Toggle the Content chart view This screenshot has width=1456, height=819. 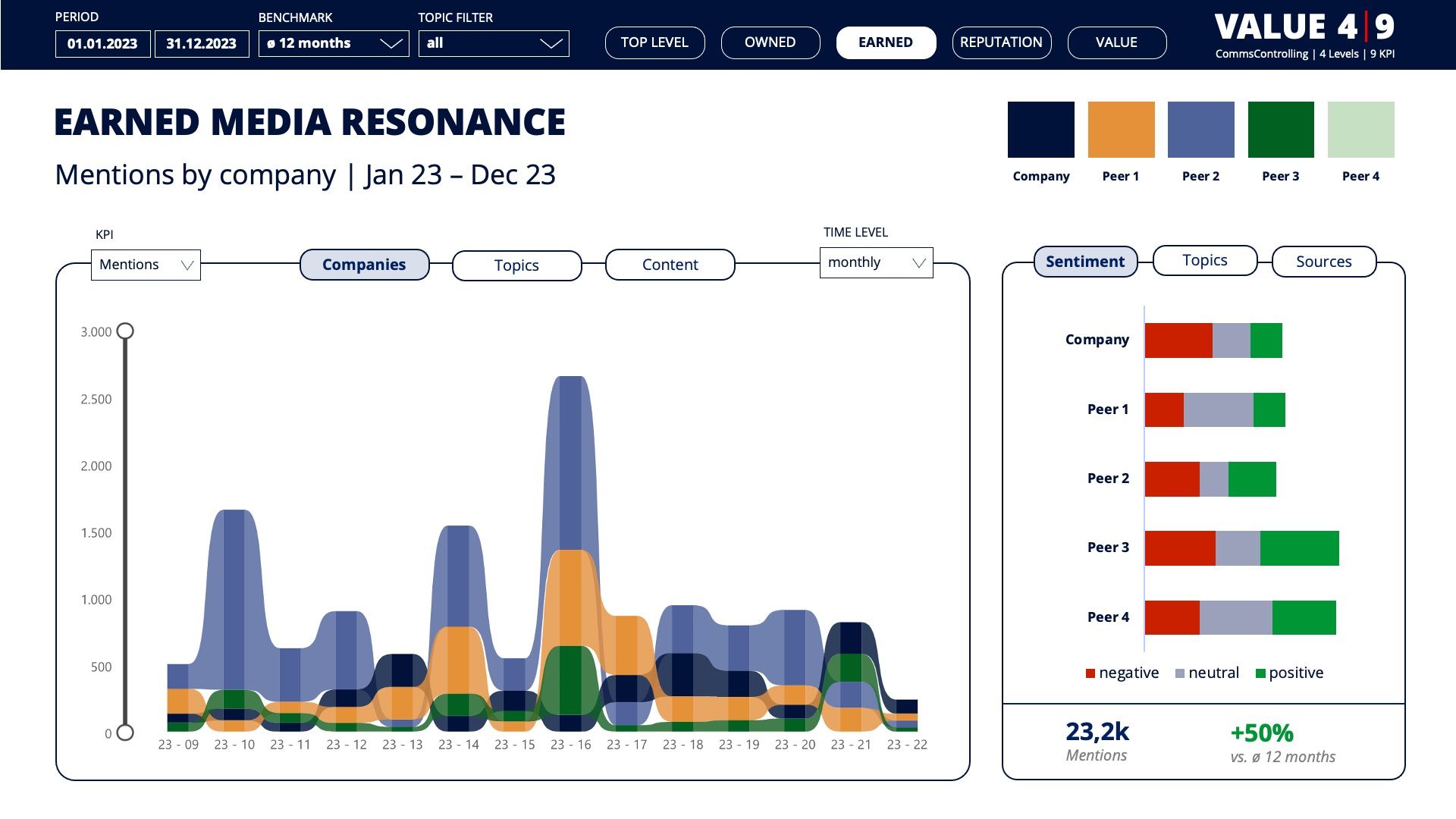(x=670, y=265)
